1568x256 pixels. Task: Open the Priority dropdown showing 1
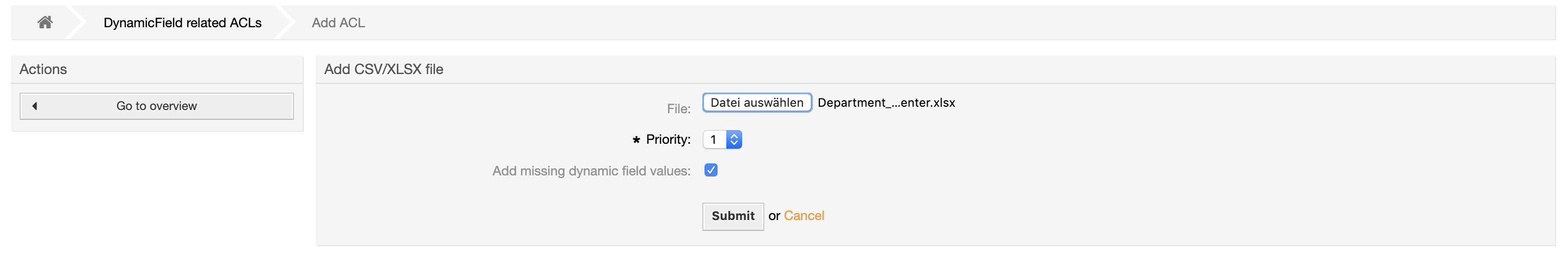click(x=721, y=139)
